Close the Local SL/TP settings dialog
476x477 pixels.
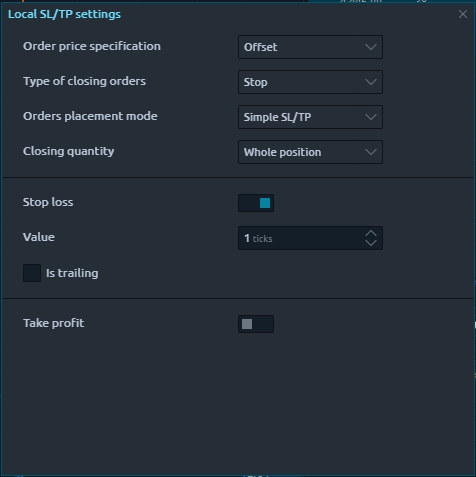[x=463, y=14]
